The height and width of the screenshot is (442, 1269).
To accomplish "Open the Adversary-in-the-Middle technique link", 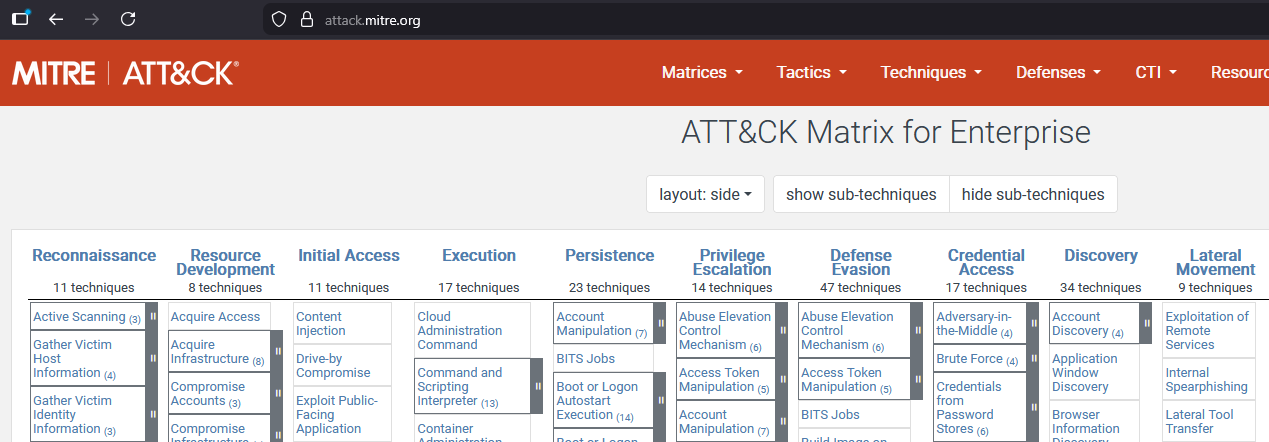I will 975,324.
